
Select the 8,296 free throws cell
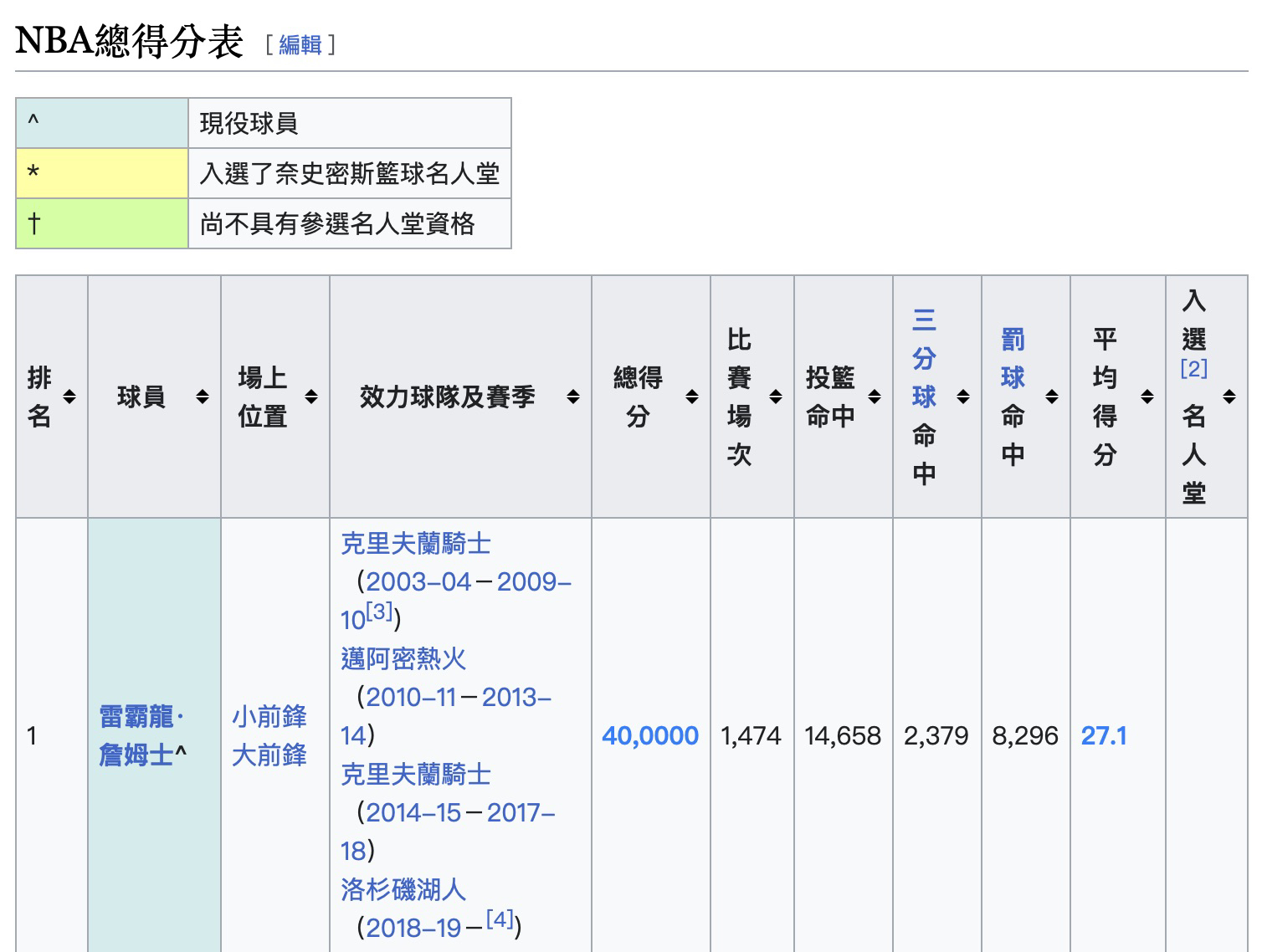click(x=1025, y=735)
